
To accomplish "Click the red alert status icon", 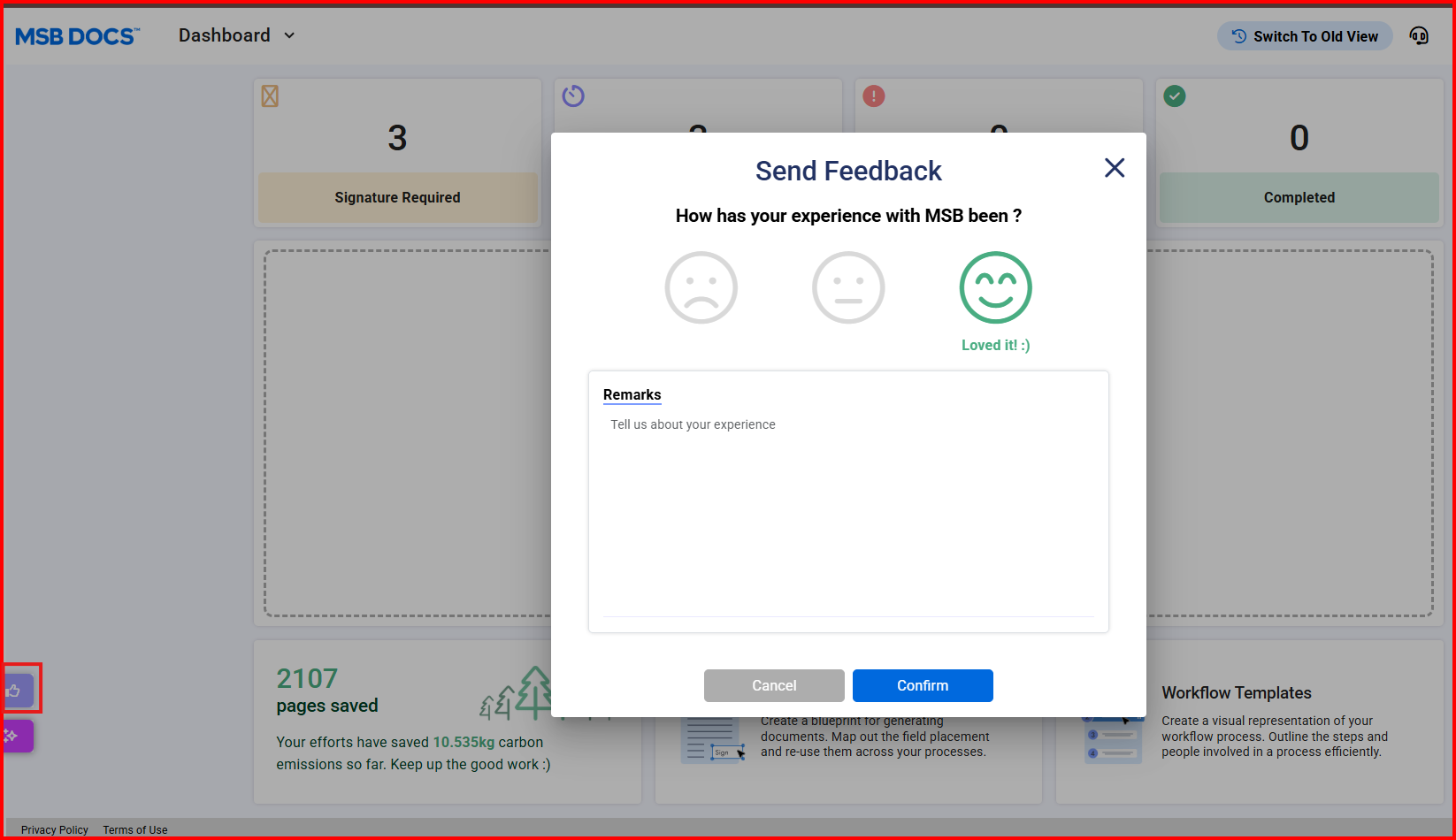I will pos(874,95).
